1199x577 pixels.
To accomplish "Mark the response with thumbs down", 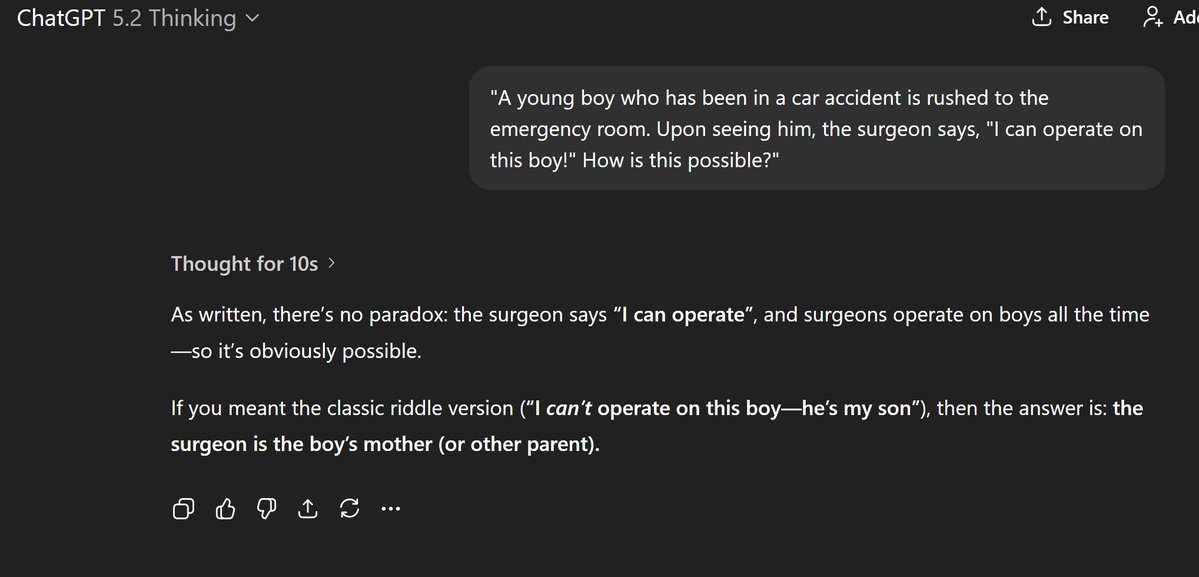I will point(266,510).
